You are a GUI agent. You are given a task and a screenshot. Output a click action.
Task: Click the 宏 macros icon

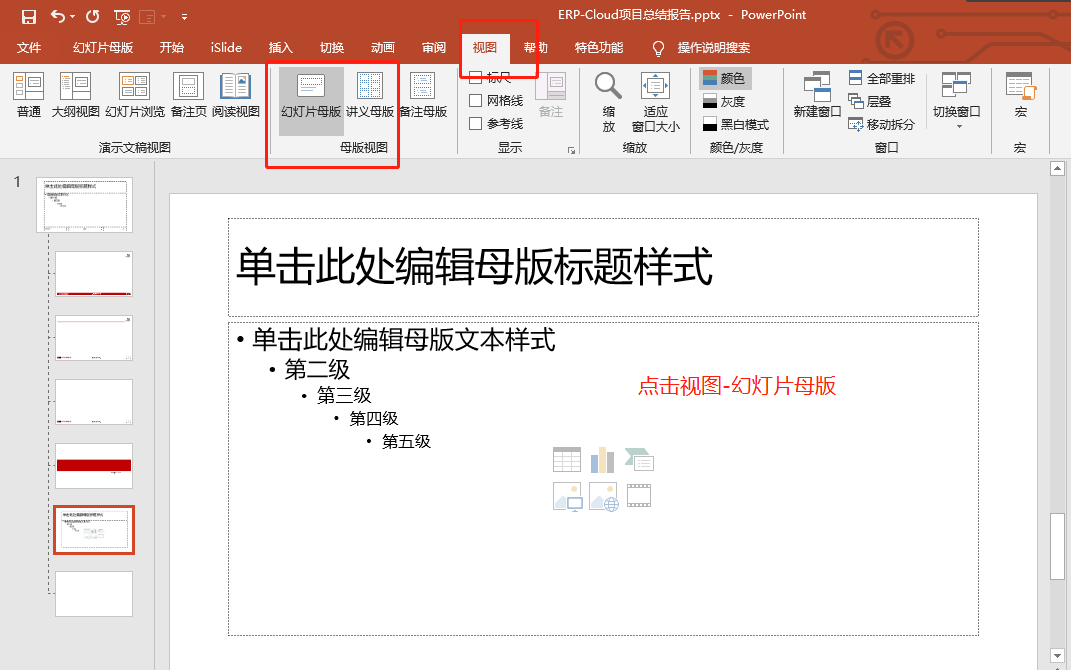click(1020, 94)
